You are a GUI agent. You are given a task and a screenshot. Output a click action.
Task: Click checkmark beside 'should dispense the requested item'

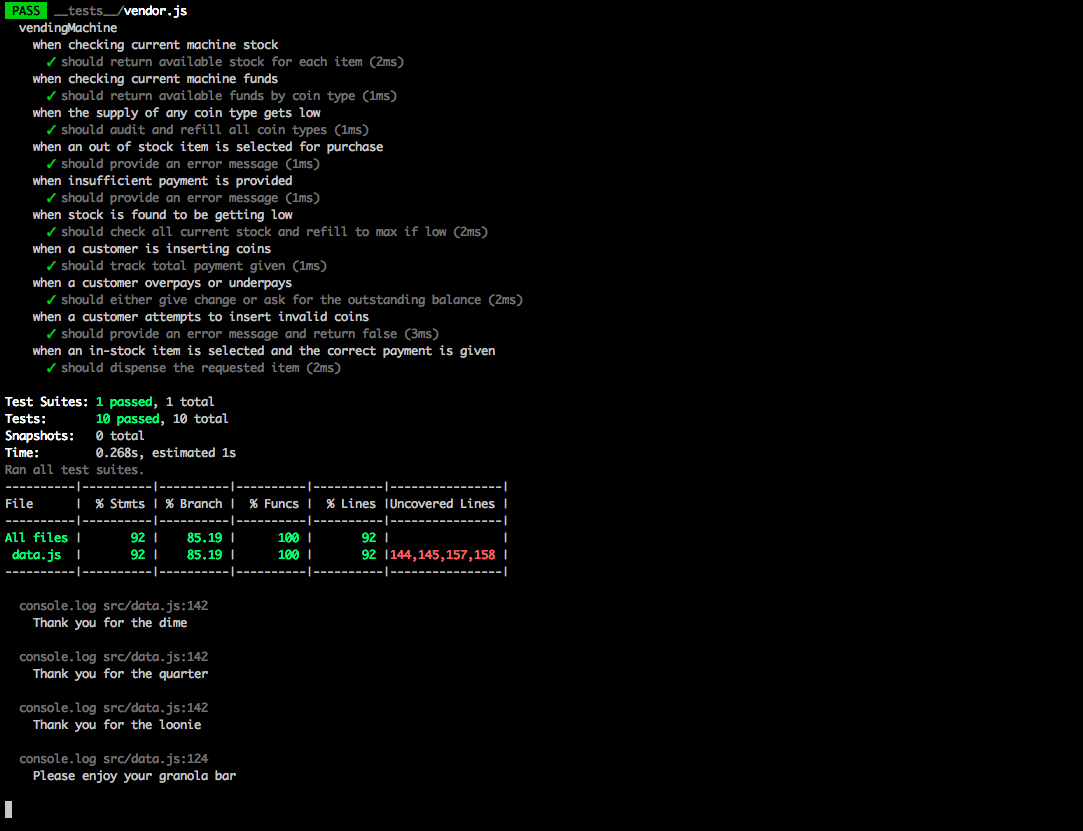pos(51,368)
